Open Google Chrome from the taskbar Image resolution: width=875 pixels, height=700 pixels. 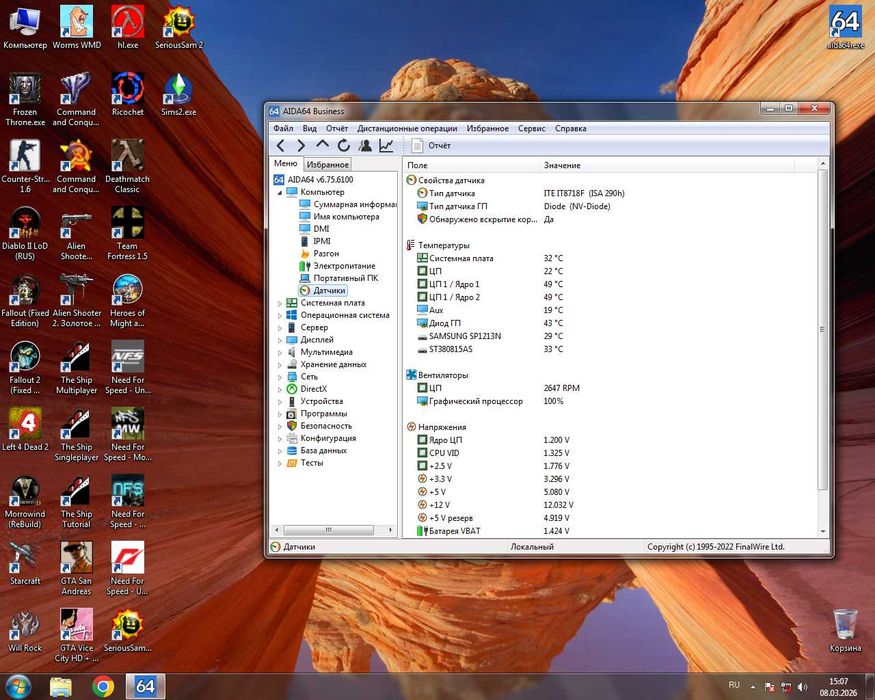[103, 686]
